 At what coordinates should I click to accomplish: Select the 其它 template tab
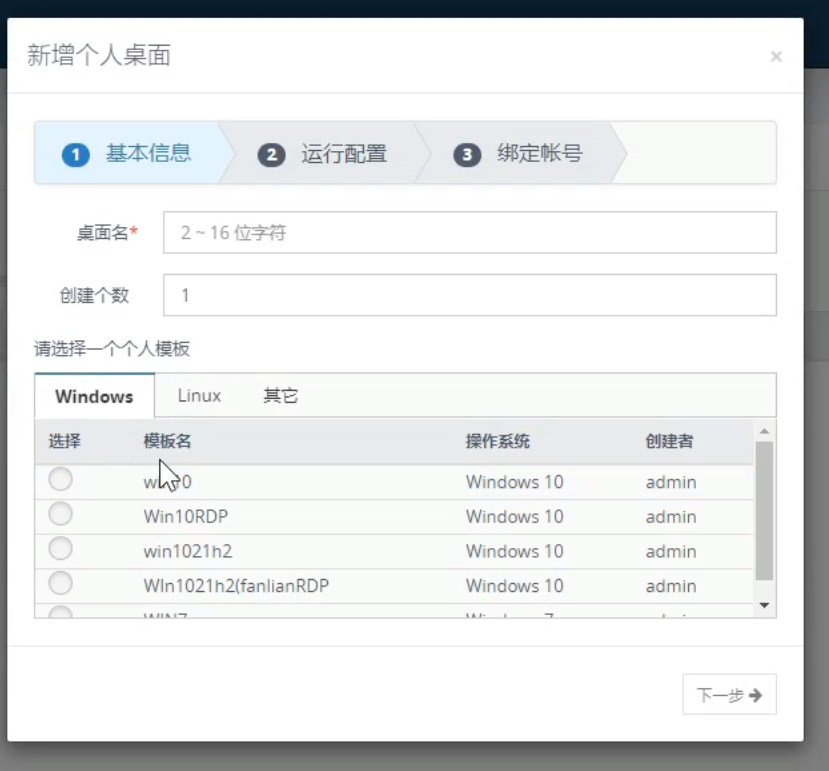tap(280, 396)
